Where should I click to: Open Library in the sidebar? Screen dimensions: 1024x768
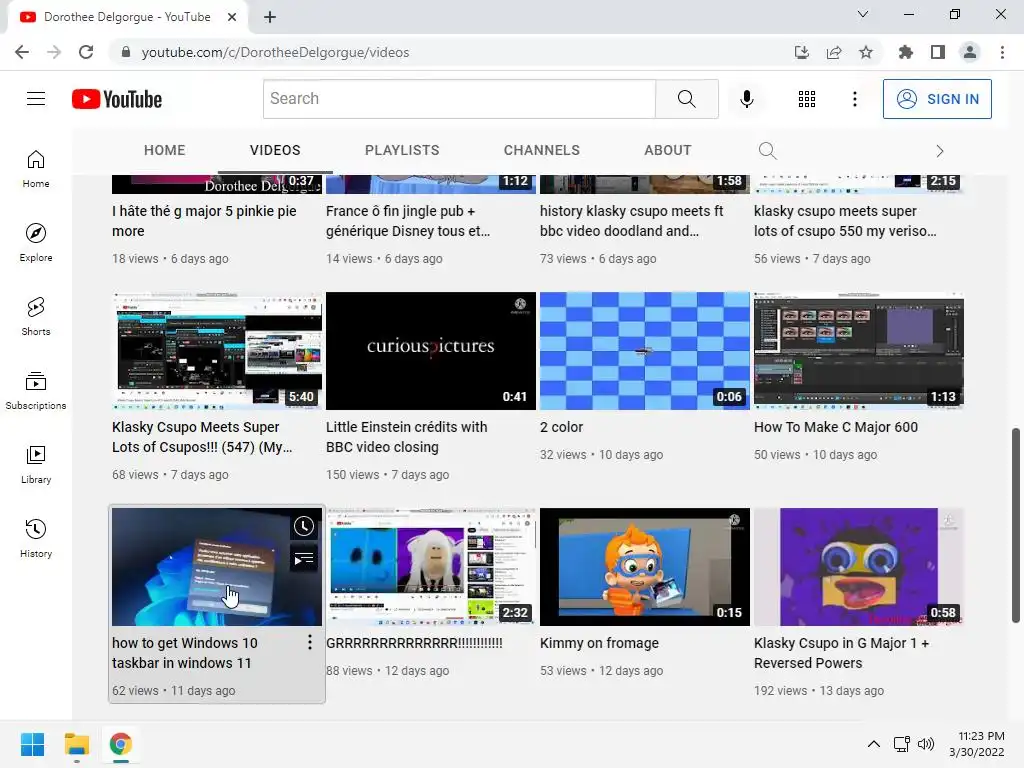pyautogui.click(x=36, y=464)
